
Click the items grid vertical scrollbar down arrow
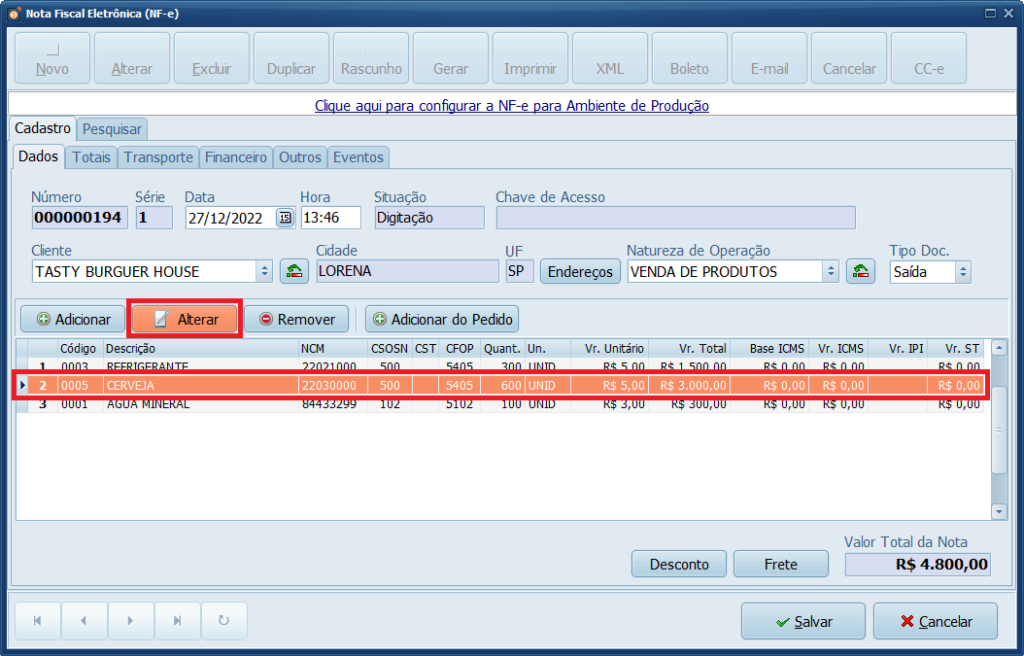(998, 511)
